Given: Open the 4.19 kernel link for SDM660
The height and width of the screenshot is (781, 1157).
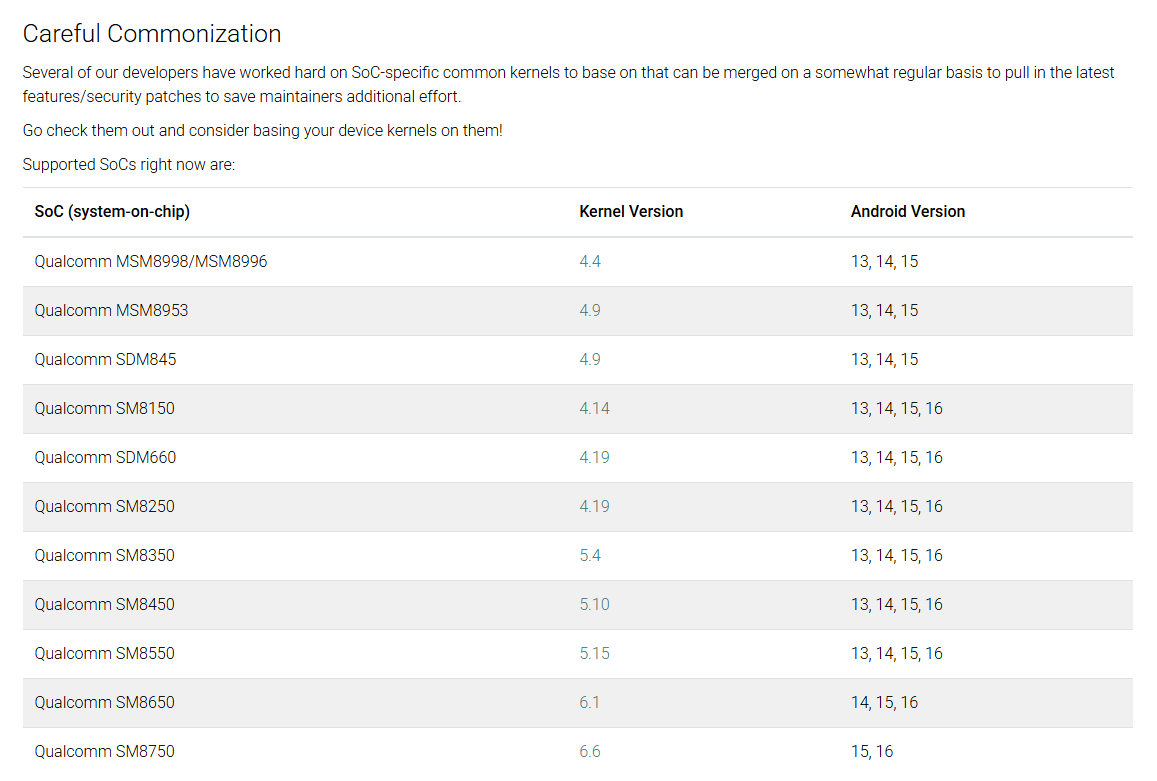Looking at the screenshot, I should point(594,458).
